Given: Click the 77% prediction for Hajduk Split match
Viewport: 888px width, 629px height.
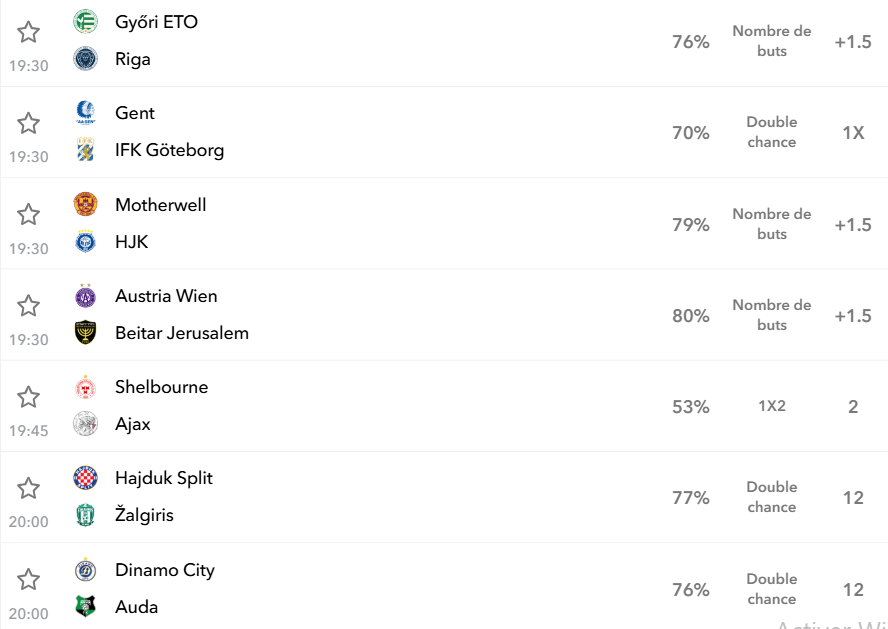Looking at the screenshot, I should (x=690, y=498).
